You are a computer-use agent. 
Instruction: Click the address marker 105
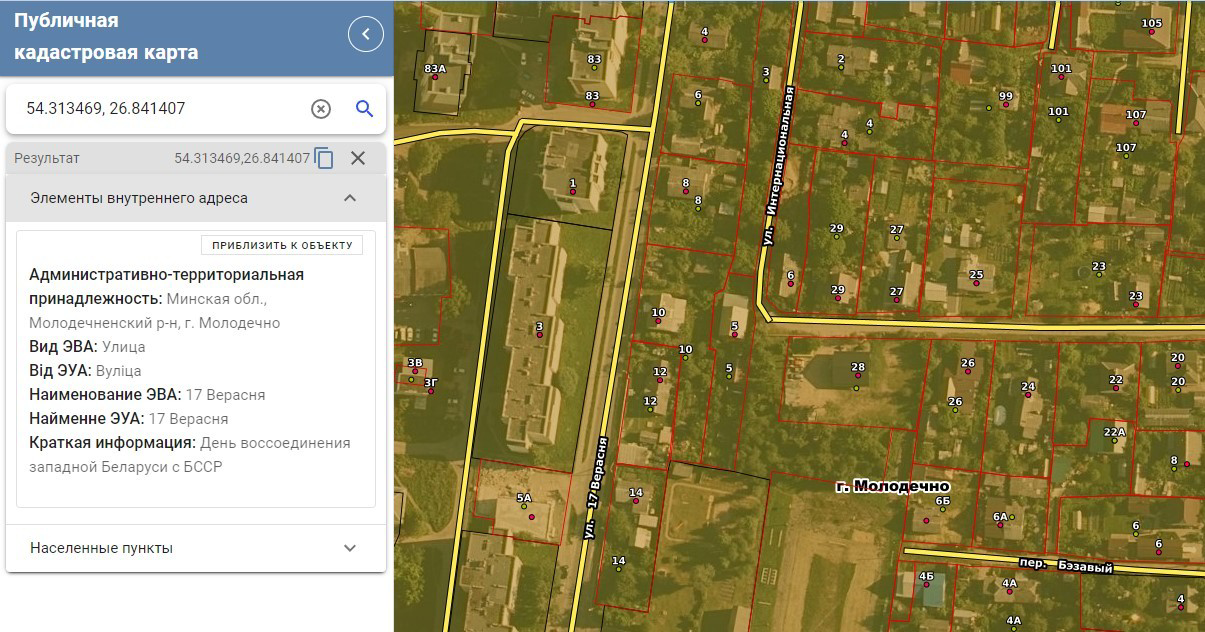click(x=1151, y=32)
